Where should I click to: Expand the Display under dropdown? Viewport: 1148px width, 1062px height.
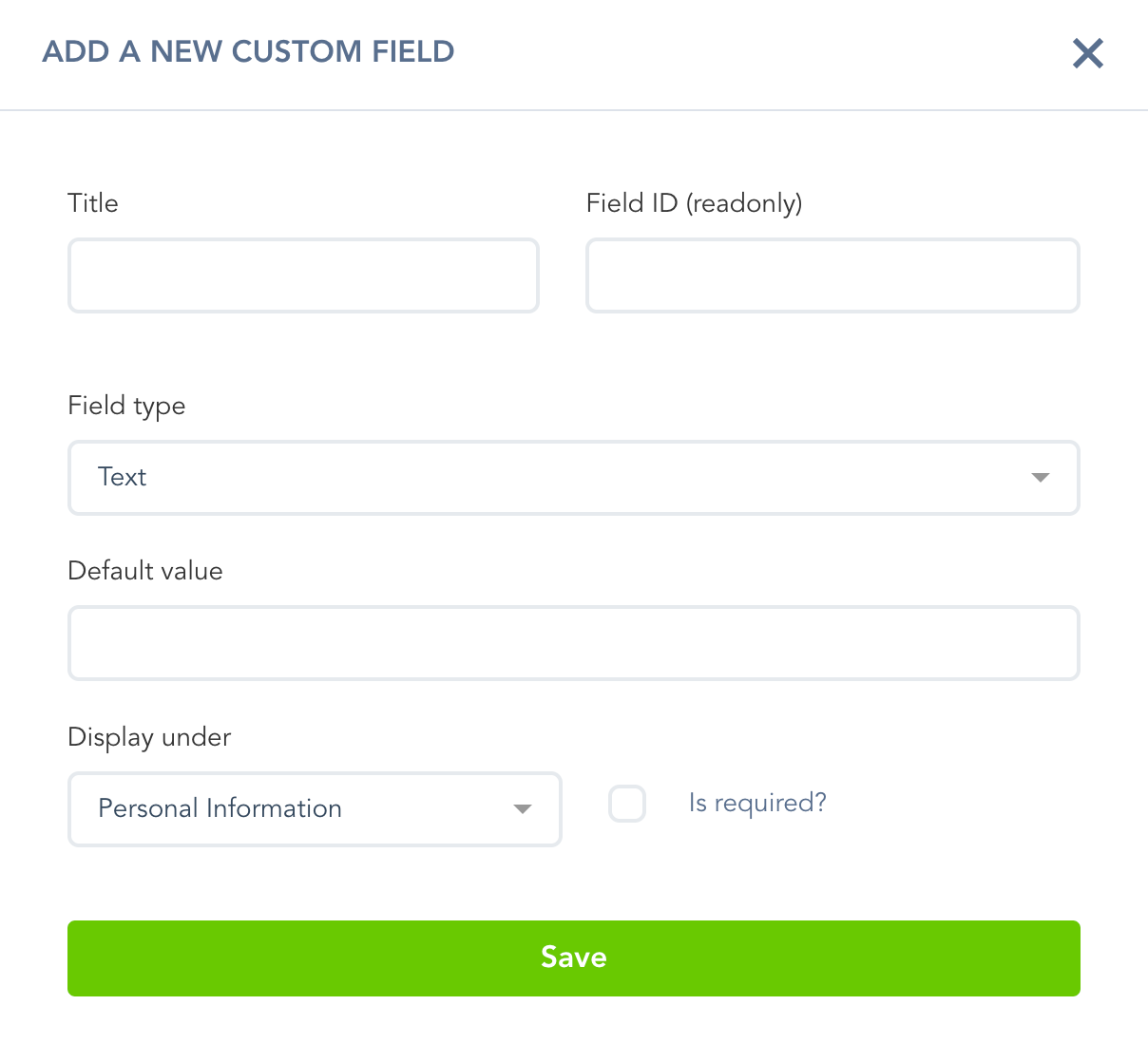click(x=315, y=809)
